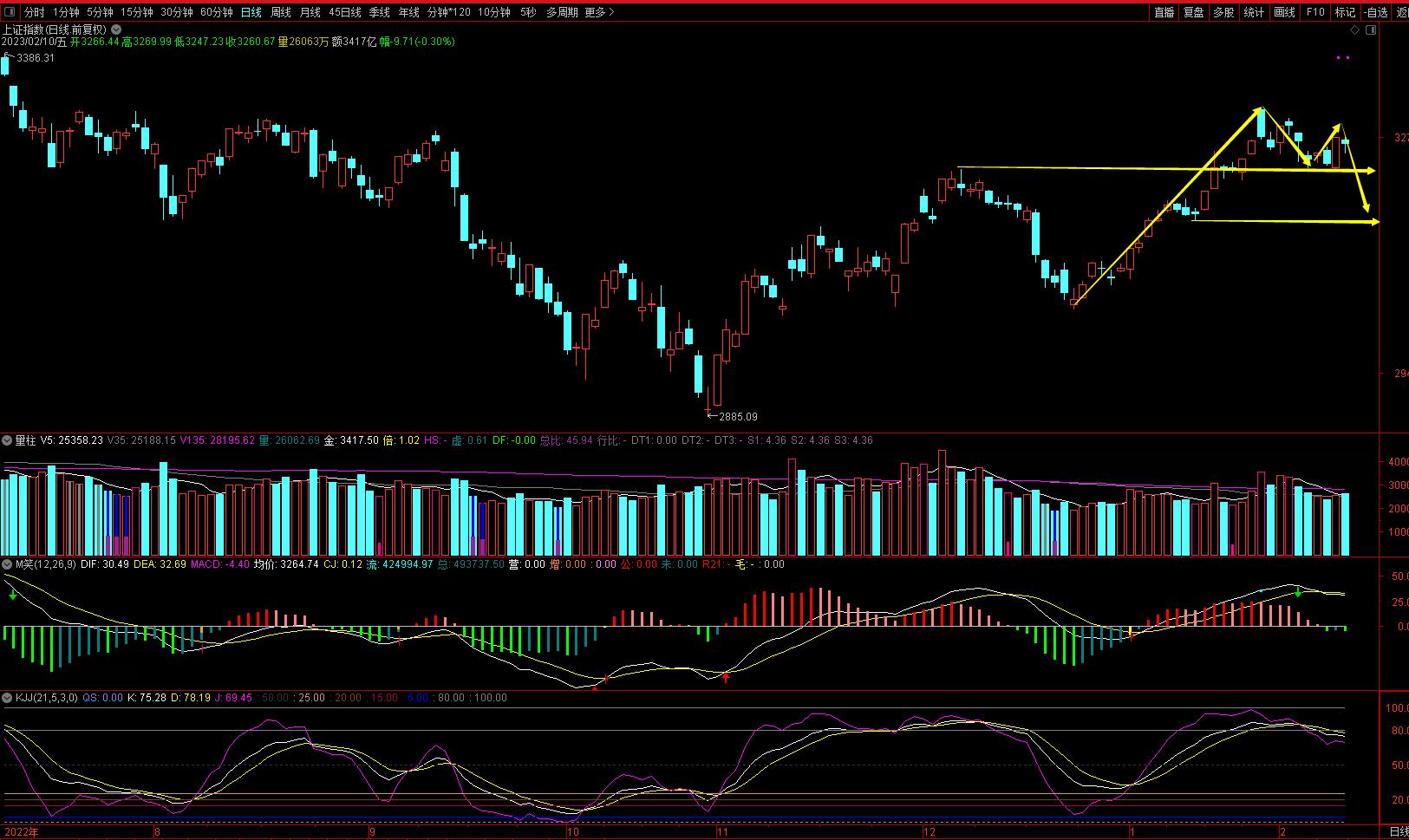
Task: Click the 标记 mark button
Action: pyautogui.click(x=1345, y=12)
